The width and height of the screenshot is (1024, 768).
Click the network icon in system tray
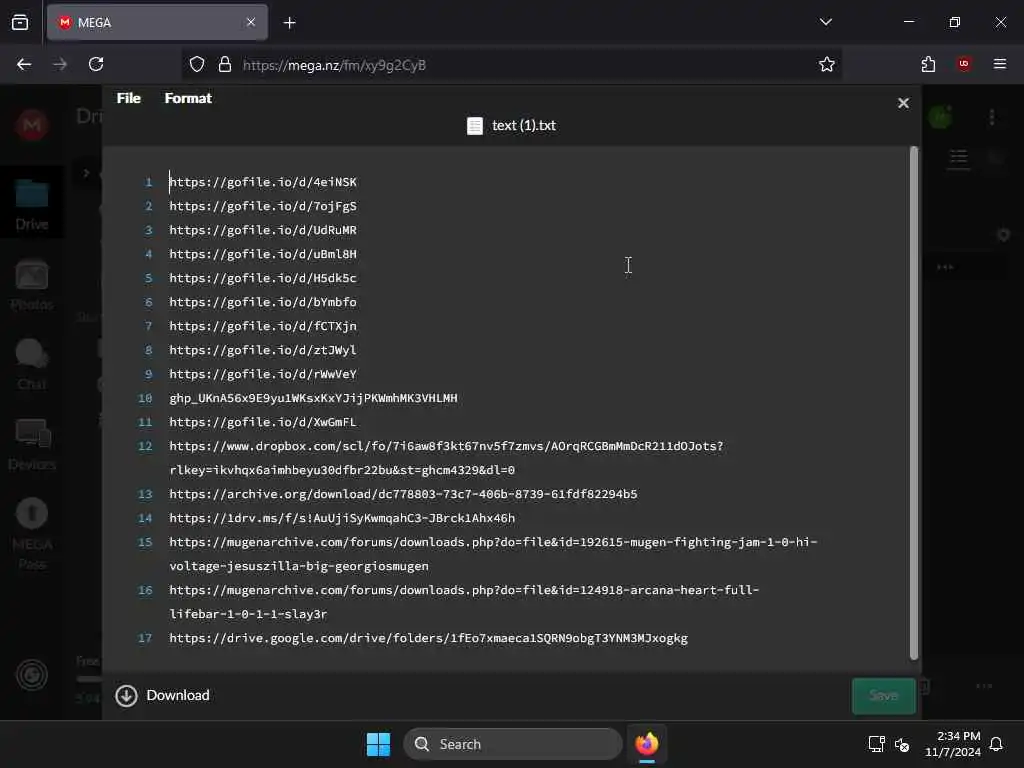(x=876, y=744)
